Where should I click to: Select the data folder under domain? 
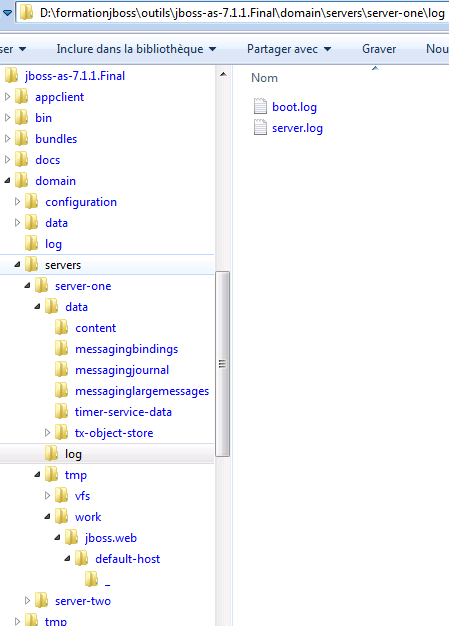click(56, 223)
